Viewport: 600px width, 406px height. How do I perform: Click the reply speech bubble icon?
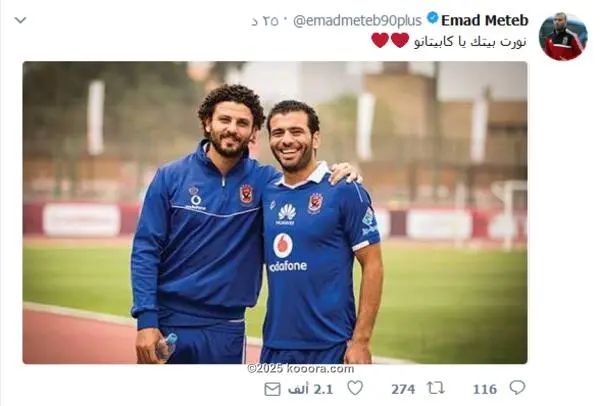[x=517, y=387]
